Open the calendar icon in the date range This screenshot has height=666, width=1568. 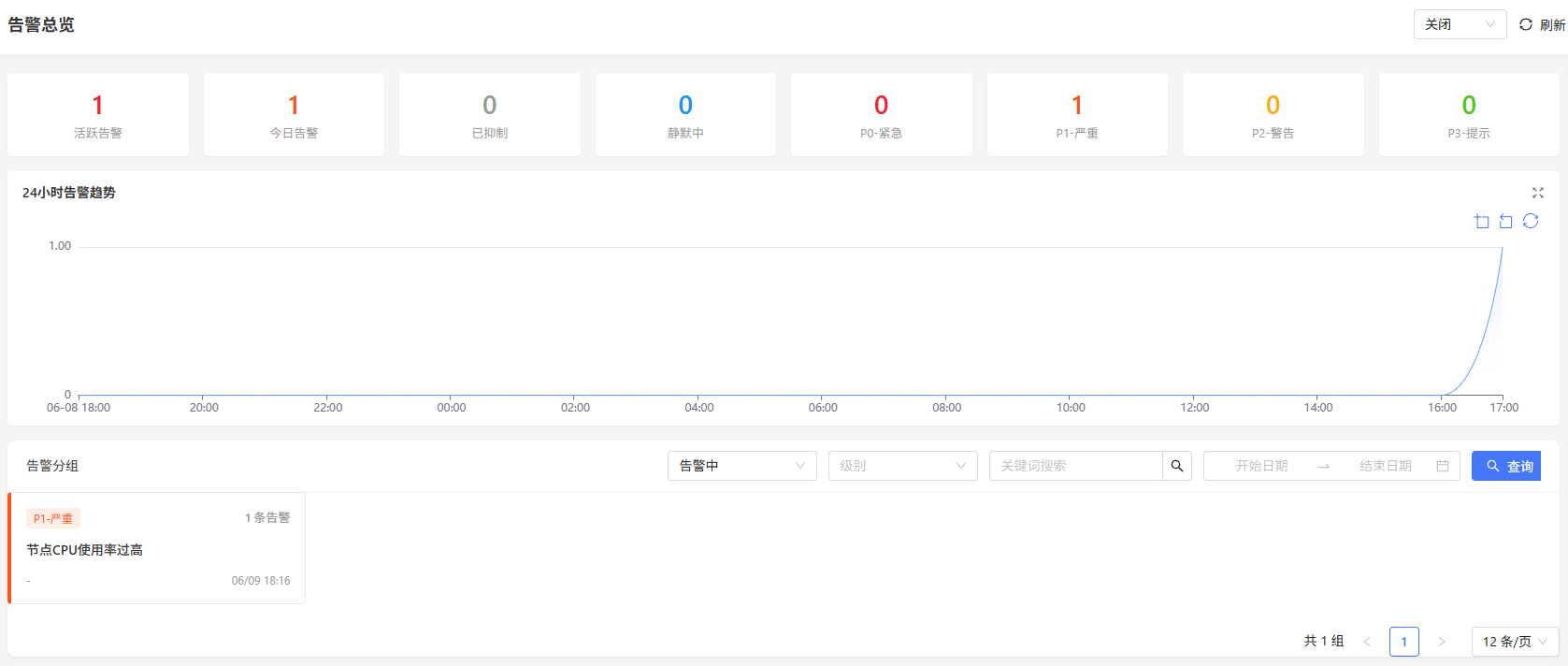(1443, 466)
